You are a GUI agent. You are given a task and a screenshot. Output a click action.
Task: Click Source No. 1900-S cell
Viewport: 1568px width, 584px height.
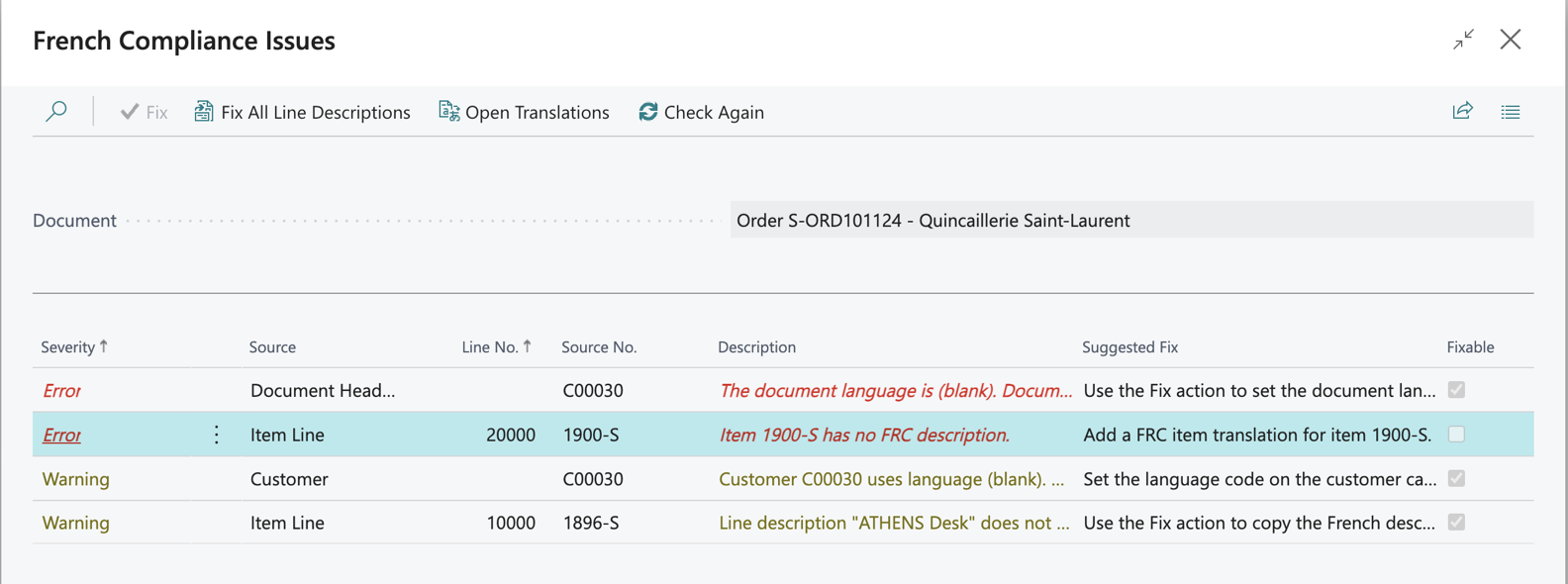(x=591, y=435)
